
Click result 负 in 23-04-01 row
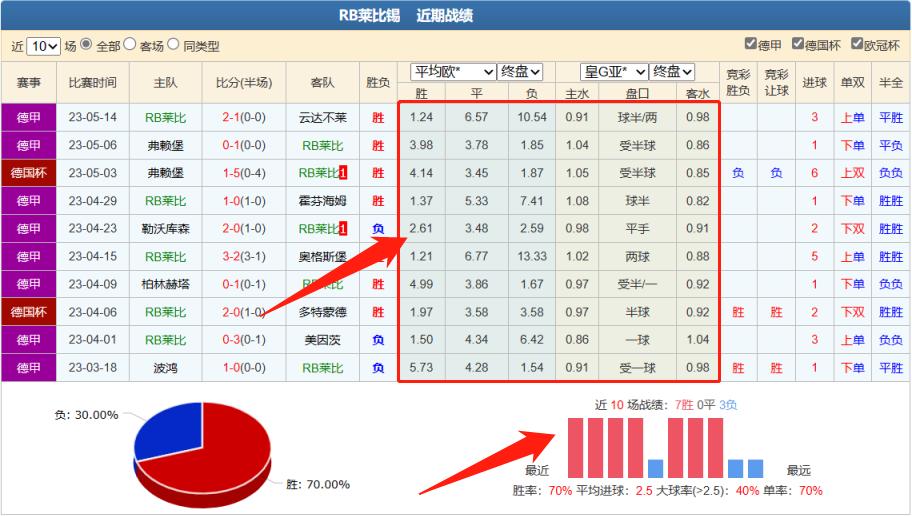point(378,340)
